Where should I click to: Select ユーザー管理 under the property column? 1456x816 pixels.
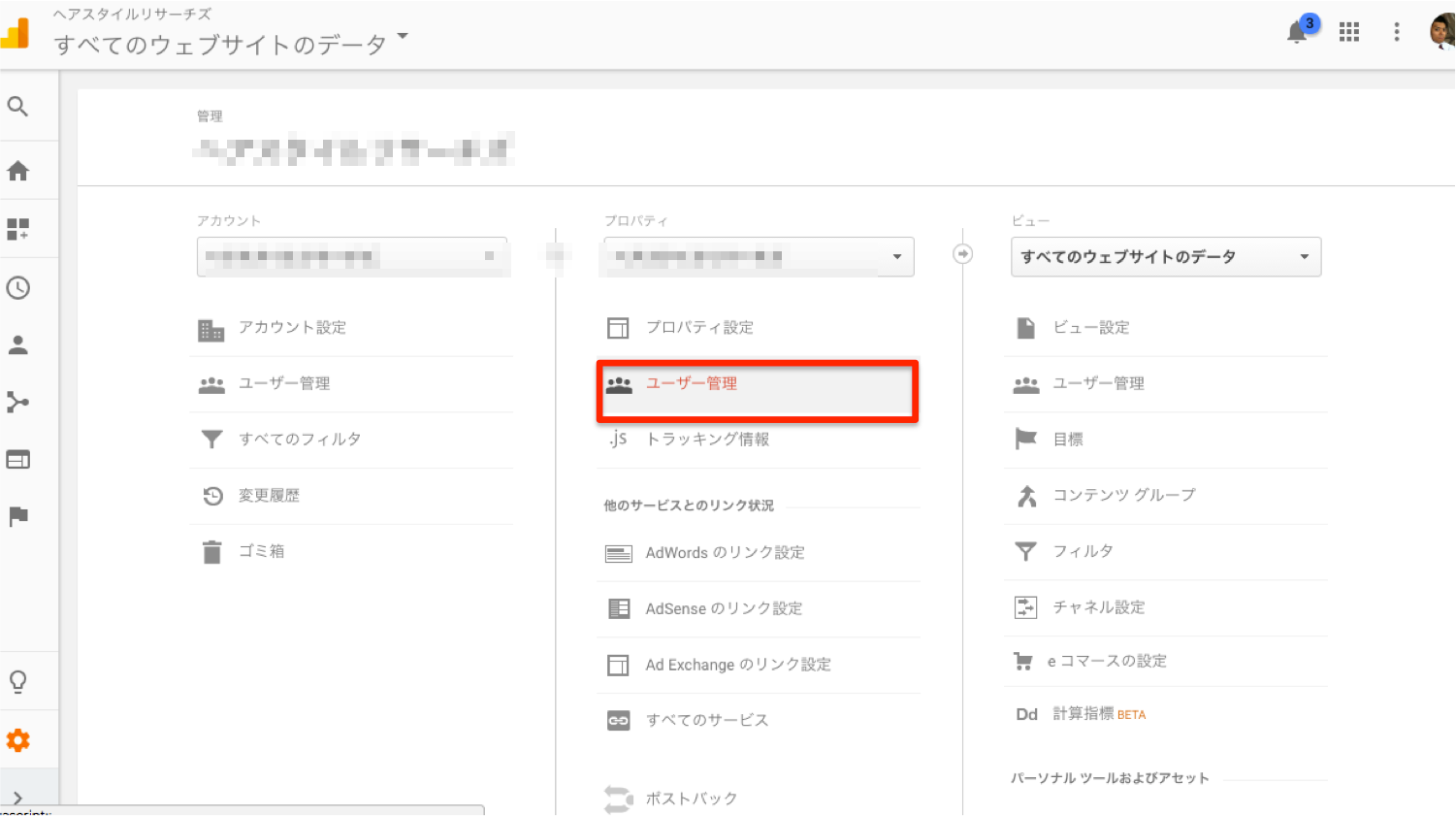coord(692,384)
